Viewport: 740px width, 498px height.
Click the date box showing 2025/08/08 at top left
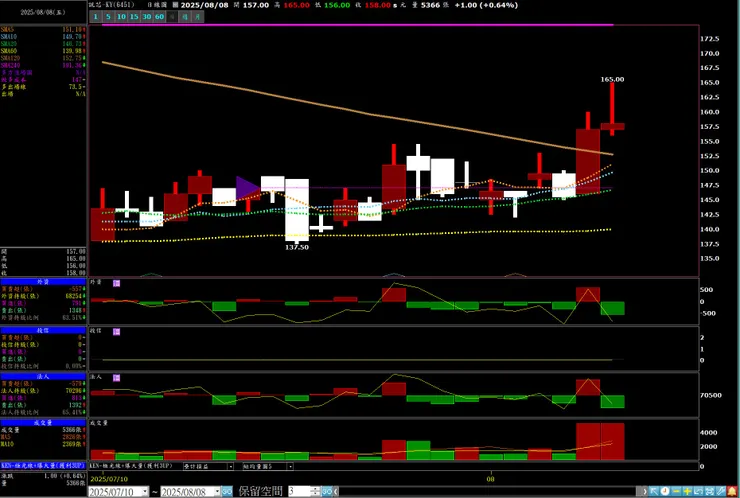pos(43,12)
